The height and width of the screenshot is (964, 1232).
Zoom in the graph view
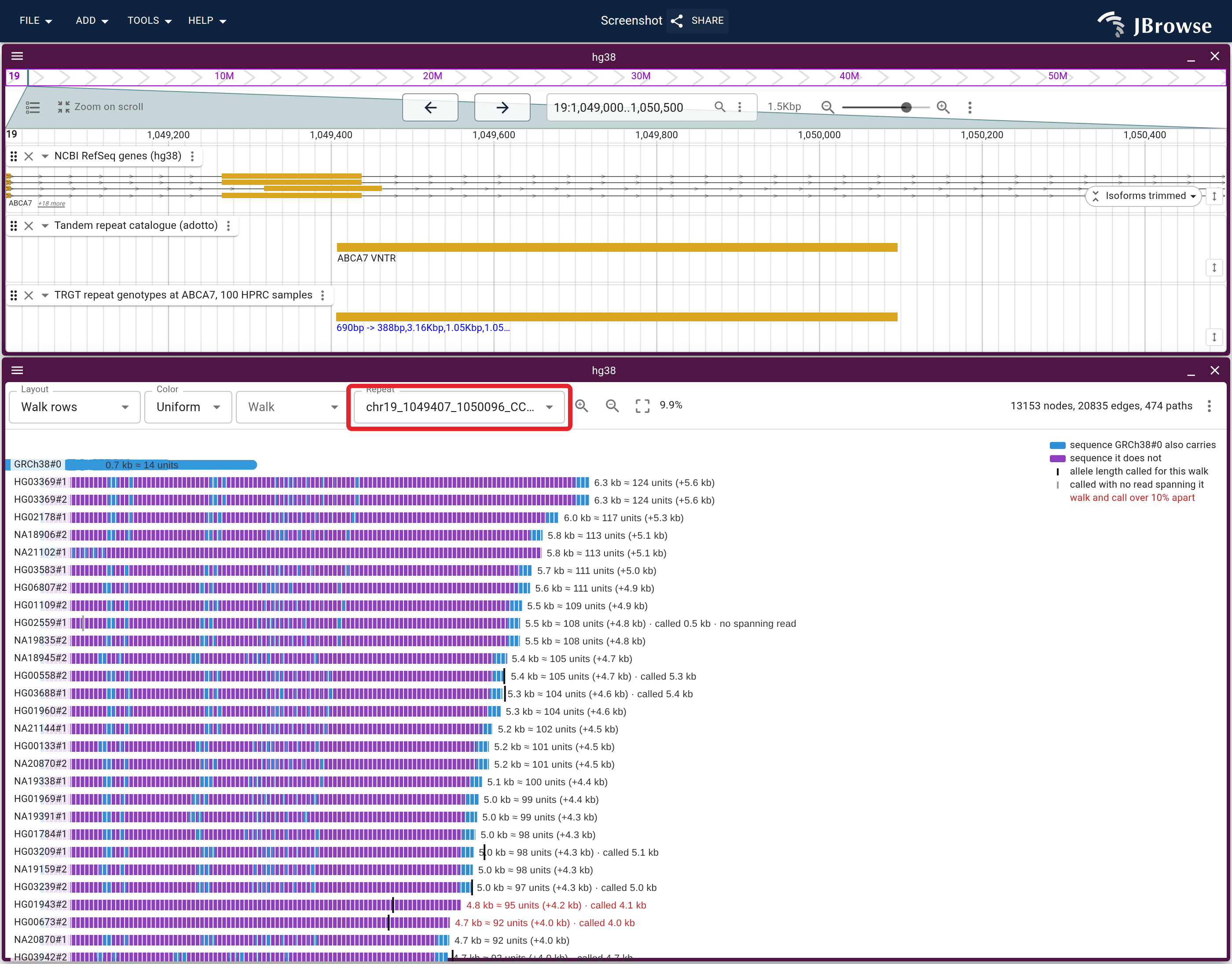pyautogui.click(x=582, y=406)
